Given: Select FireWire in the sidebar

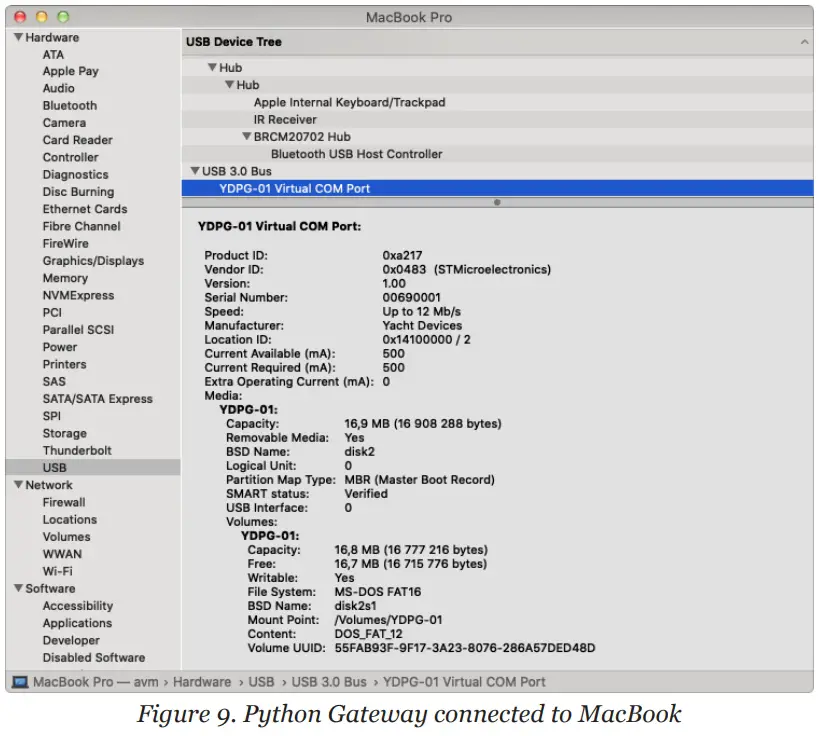Looking at the screenshot, I should [x=65, y=243].
